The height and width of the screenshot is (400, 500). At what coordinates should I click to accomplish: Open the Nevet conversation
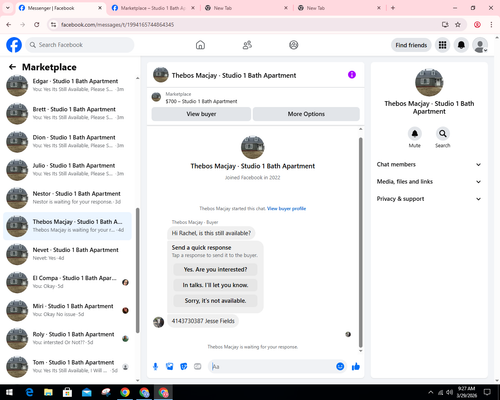pyautogui.click(x=68, y=254)
